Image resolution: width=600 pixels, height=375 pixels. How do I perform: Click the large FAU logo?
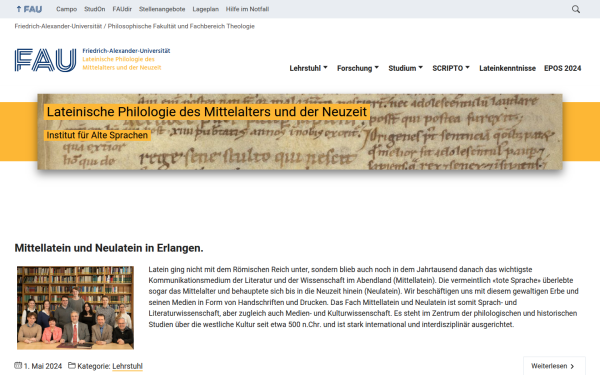pyautogui.click(x=46, y=60)
